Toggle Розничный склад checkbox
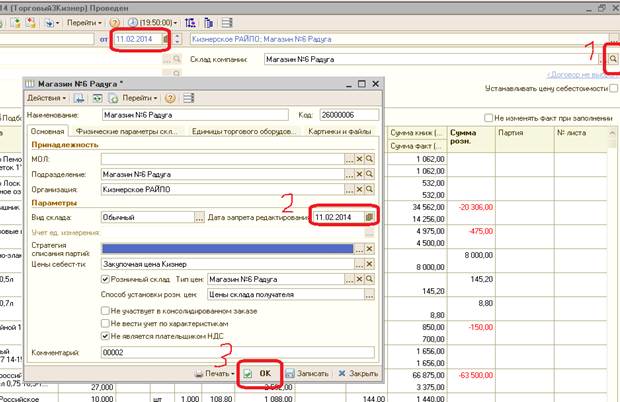 [x=105, y=279]
